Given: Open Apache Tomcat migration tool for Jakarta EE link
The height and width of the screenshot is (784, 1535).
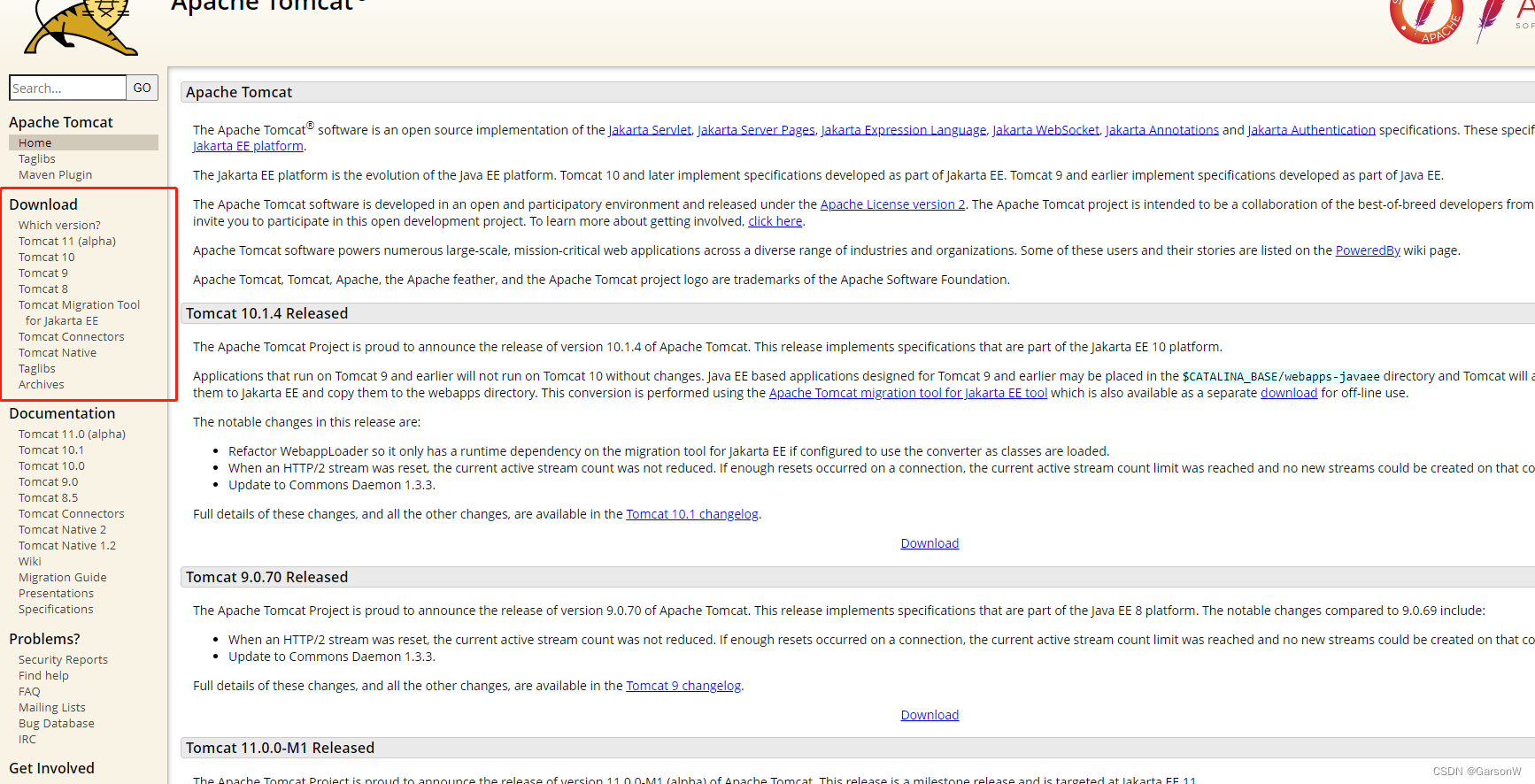Looking at the screenshot, I should (x=908, y=393).
